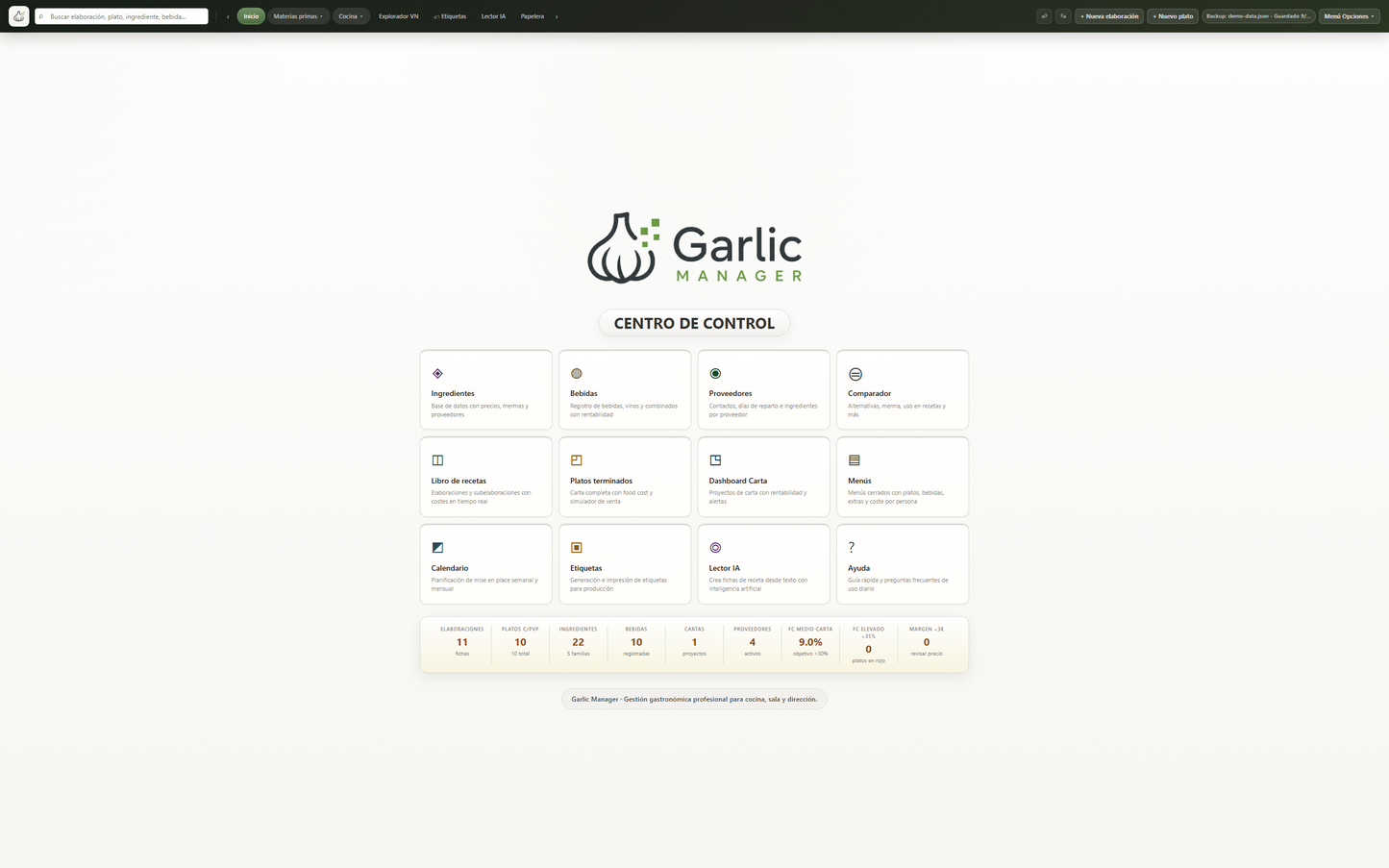Viewport: 1389px width, 868px height.
Task: Open the Ingredientes card icon
Action: 437,374
